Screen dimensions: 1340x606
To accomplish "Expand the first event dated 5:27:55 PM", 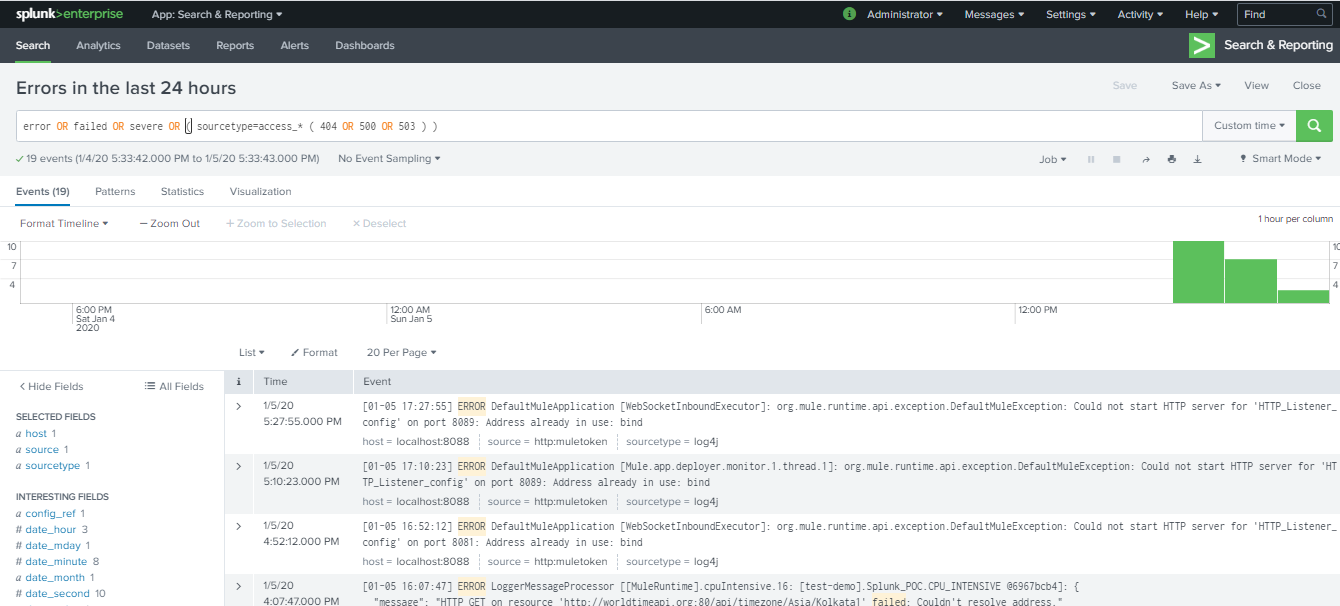I will click(238, 406).
